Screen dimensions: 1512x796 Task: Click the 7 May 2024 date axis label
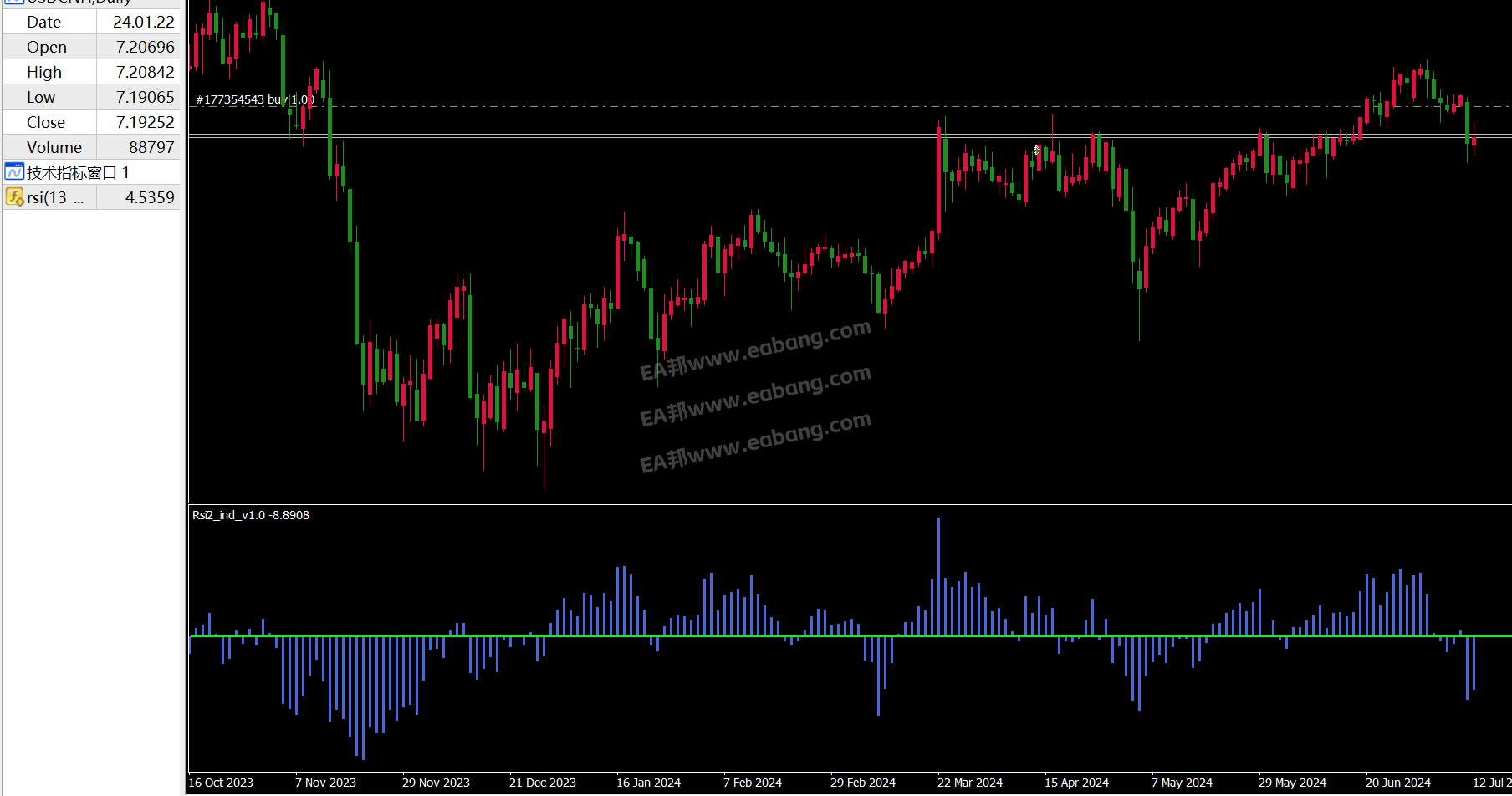tap(1182, 783)
